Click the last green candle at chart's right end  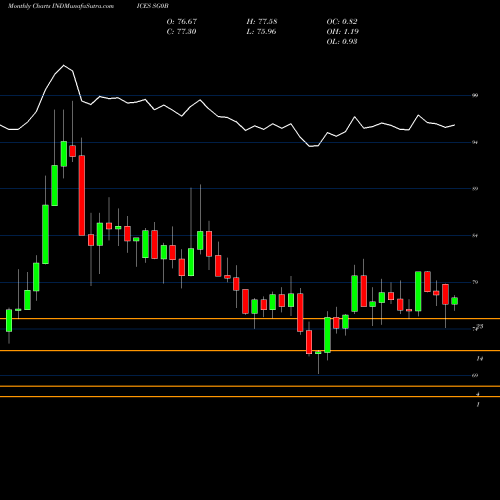455,301
